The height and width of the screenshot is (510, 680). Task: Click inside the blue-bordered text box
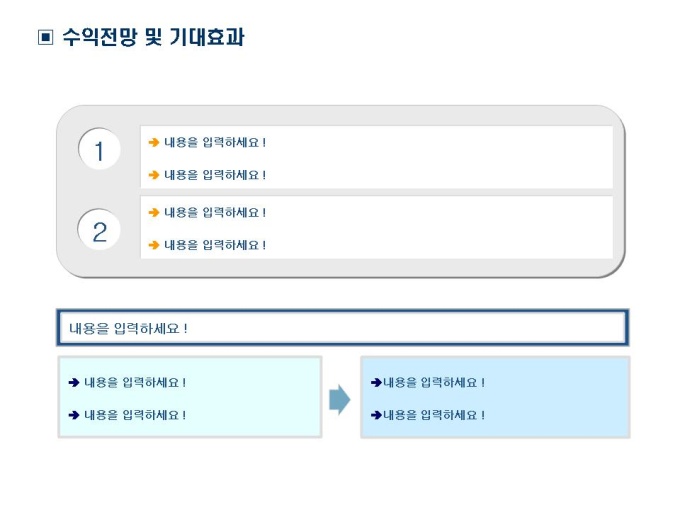342,328
